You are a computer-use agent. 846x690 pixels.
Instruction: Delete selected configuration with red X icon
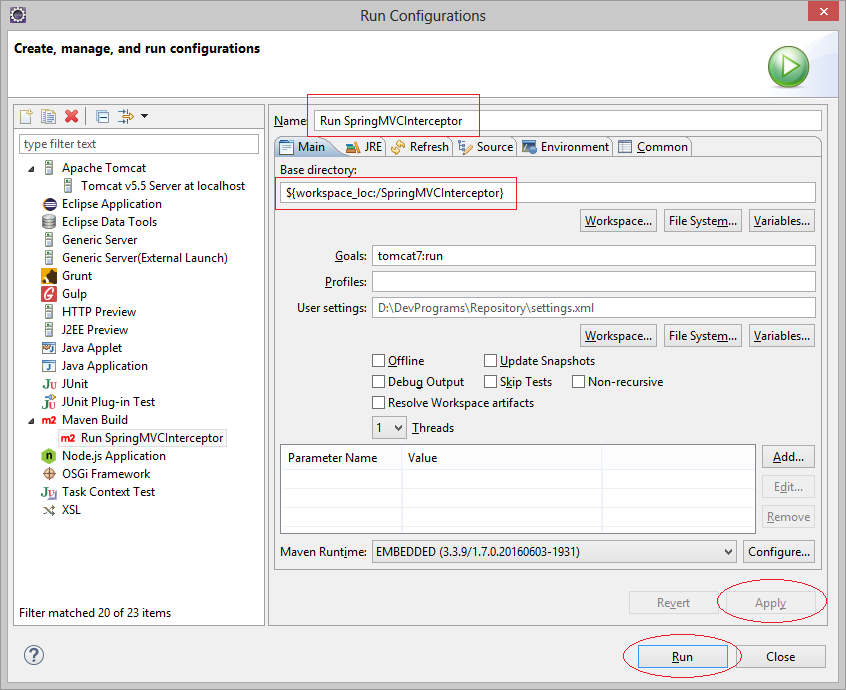71,116
